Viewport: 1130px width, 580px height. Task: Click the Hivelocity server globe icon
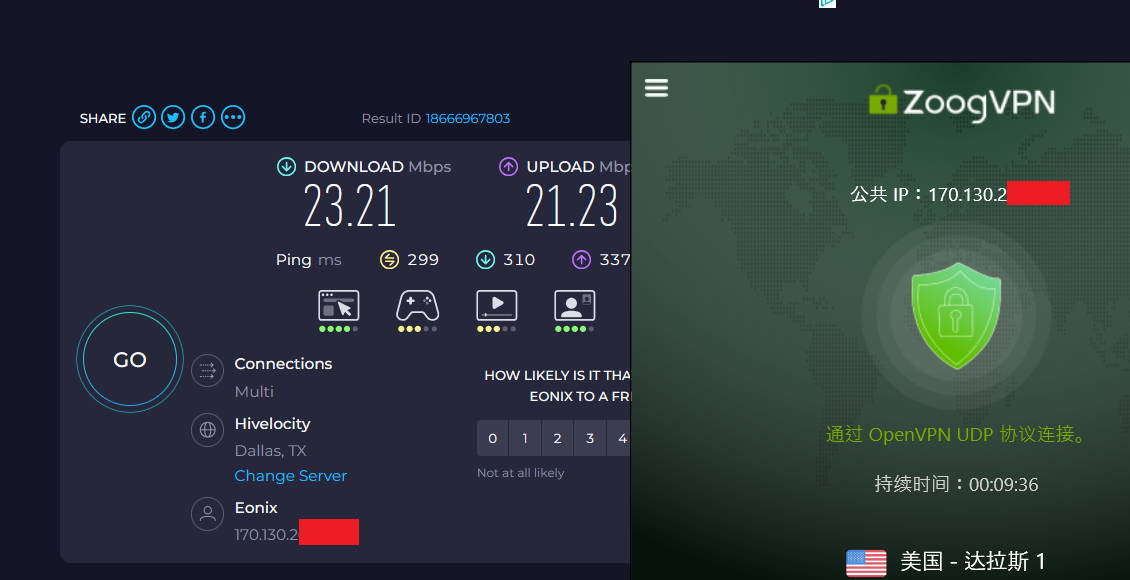[x=208, y=431]
